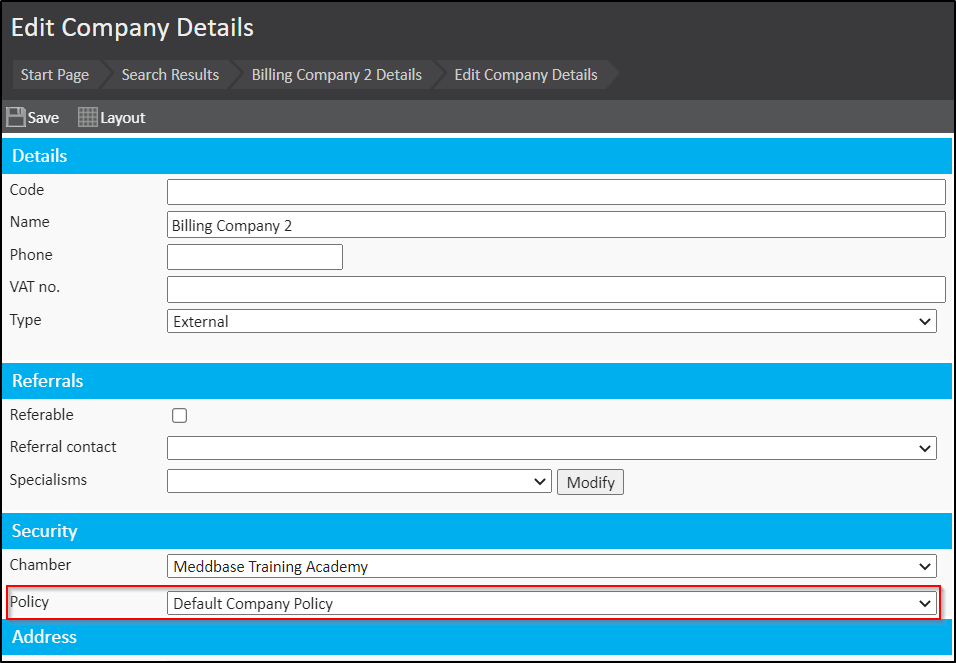This screenshot has width=956, height=663.
Task: Click the Specialisms label text
Action: pos(48,480)
